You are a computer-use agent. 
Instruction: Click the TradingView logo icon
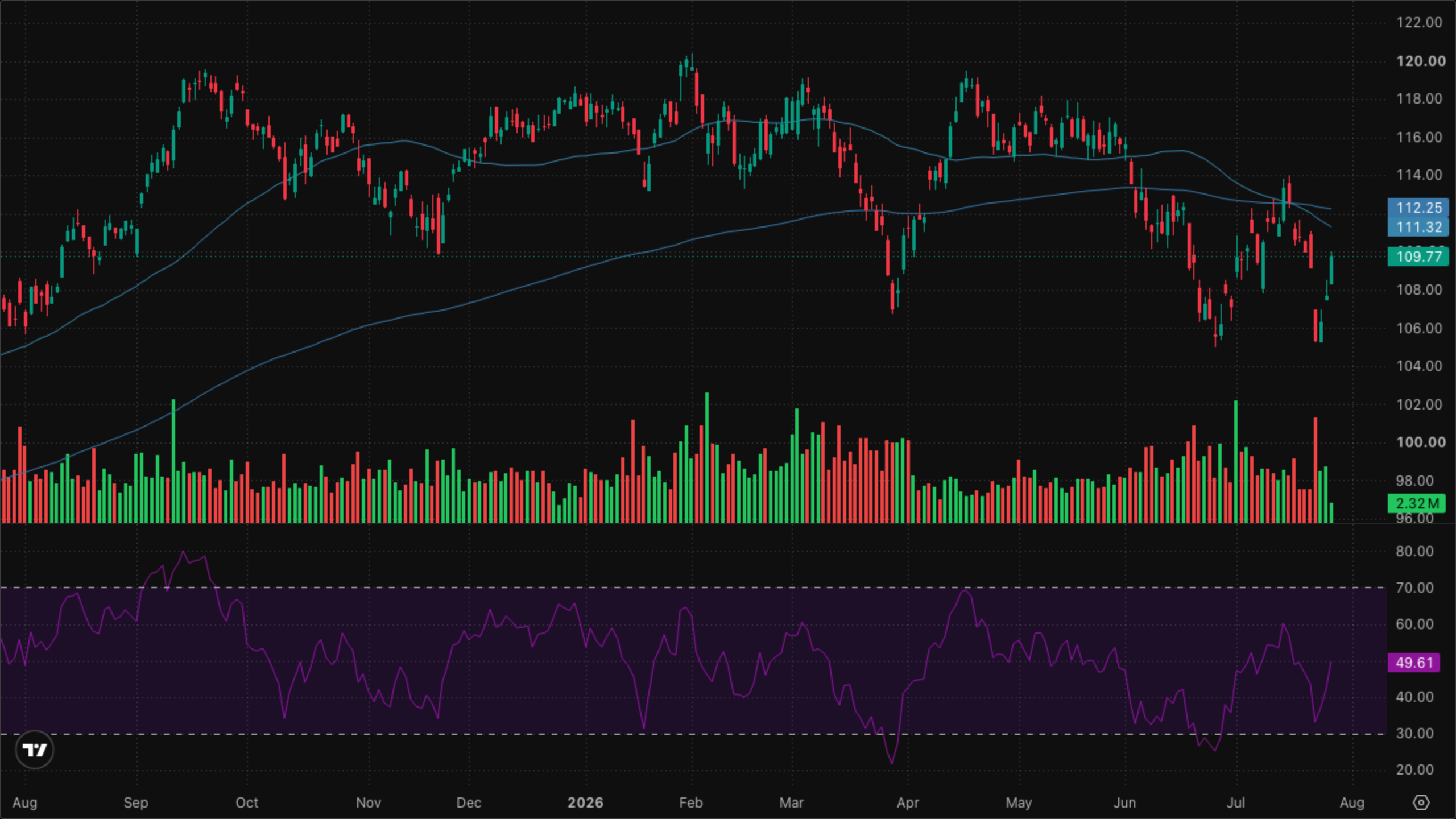[x=35, y=750]
